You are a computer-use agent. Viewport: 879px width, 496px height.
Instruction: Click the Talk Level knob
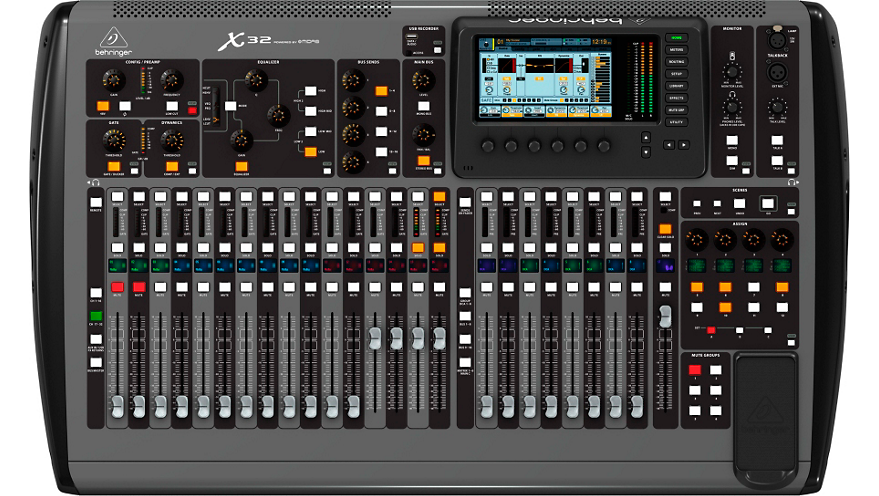click(x=777, y=106)
